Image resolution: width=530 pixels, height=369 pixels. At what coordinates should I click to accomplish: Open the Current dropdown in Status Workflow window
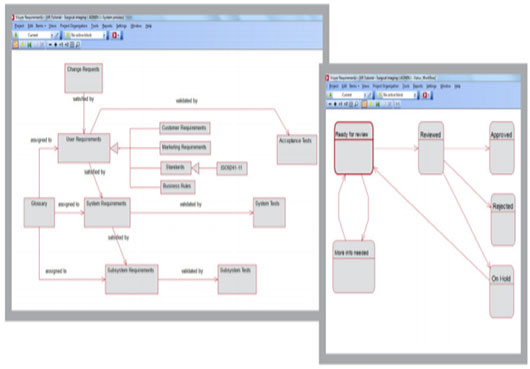click(349, 95)
